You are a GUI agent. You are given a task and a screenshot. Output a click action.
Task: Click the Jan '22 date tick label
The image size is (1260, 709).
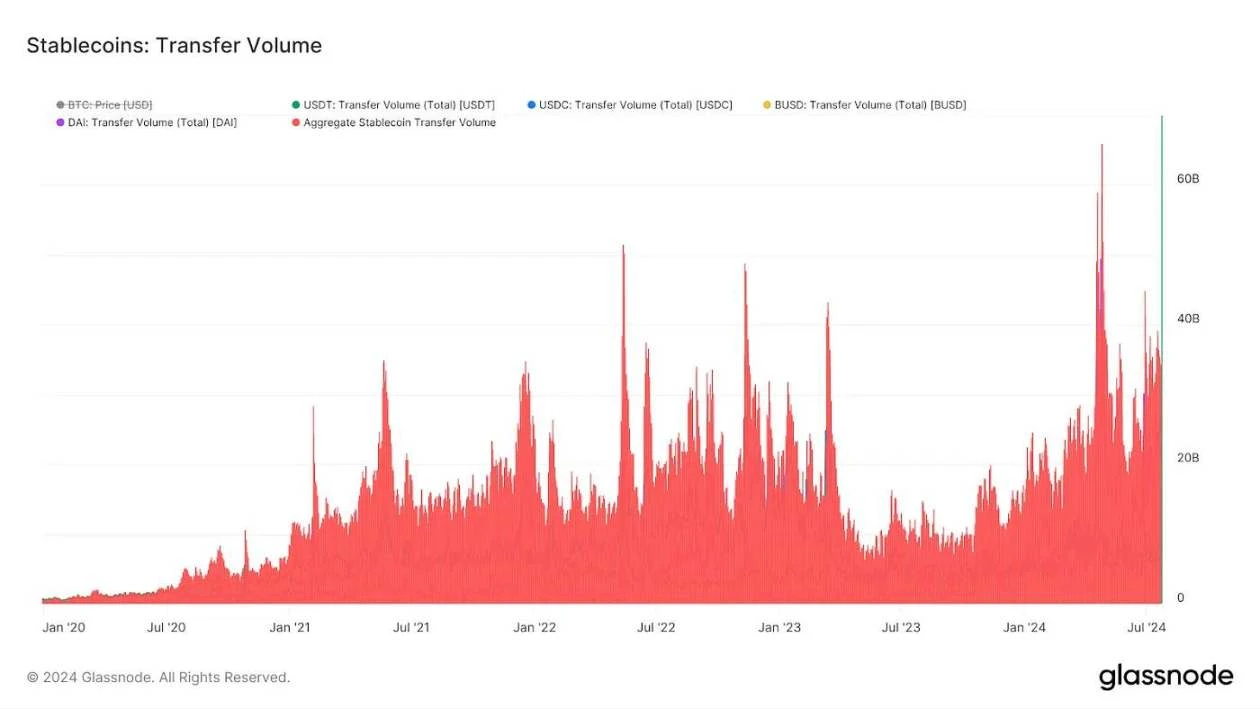tap(534, 628)
